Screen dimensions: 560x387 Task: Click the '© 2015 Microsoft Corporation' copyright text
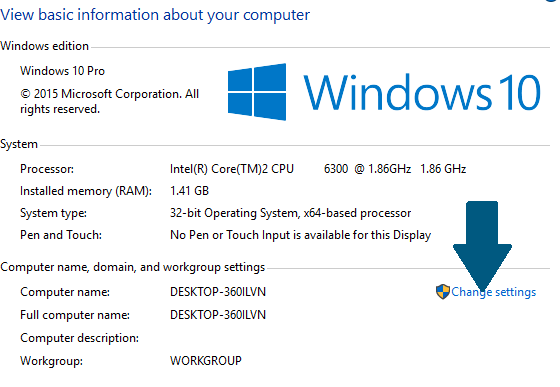(x=109, y=101)
